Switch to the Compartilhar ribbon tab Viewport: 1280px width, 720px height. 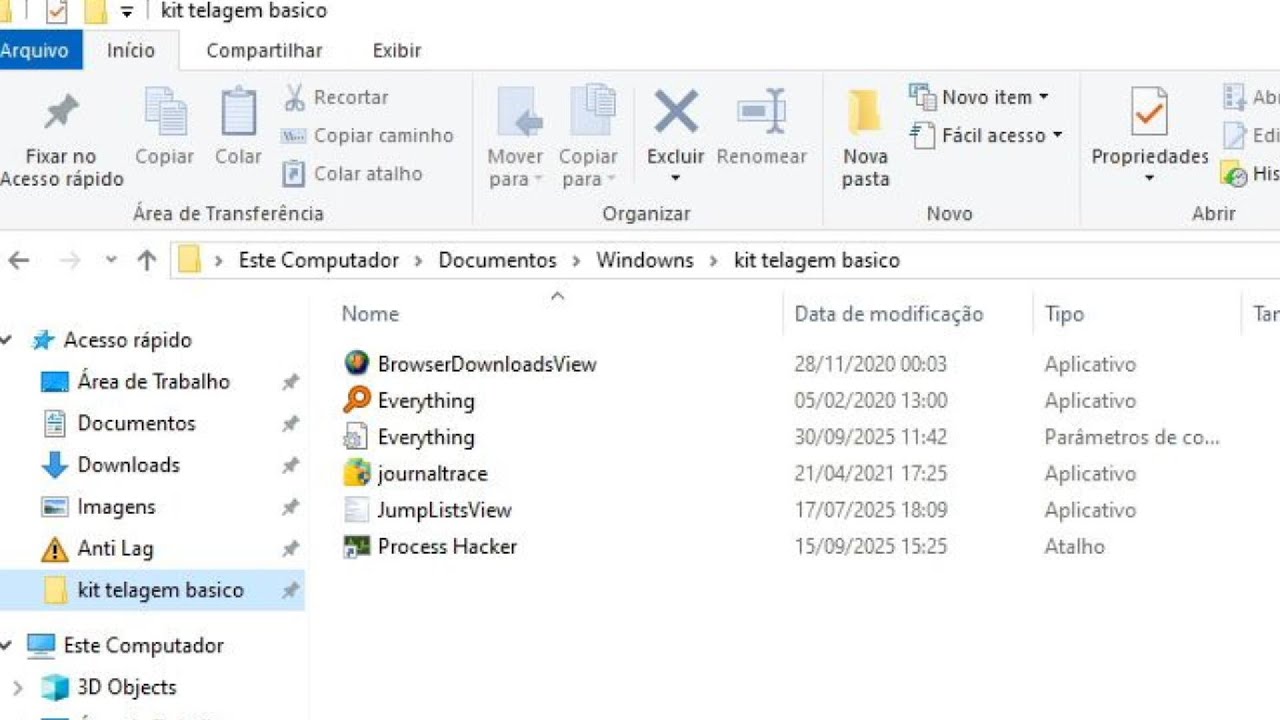pyautogui.click(x=264, y=50)
